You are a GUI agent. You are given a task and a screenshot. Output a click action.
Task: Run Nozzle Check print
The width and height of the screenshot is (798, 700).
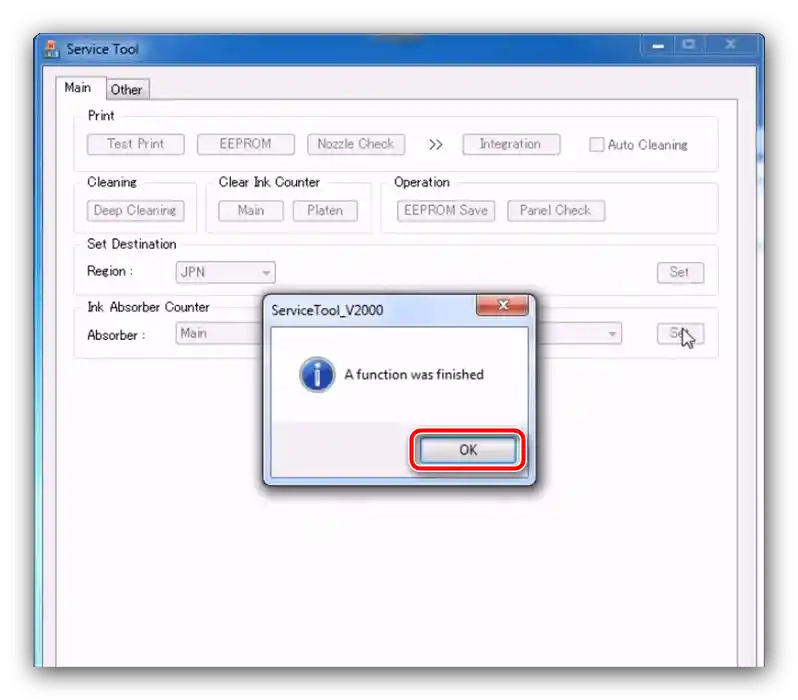[356, 144]
